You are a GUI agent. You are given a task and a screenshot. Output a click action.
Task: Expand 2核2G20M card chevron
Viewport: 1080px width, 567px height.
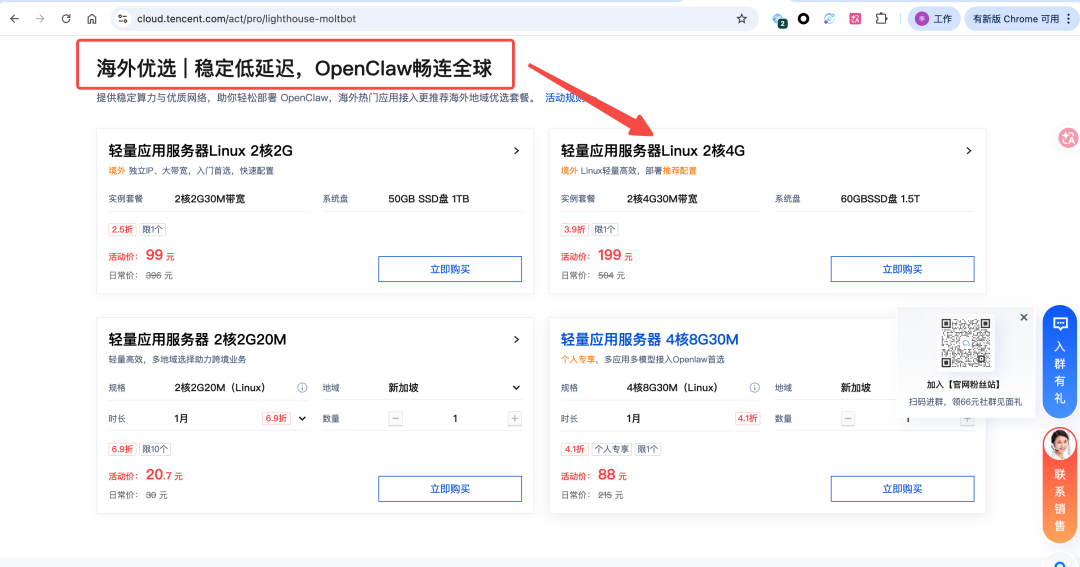(x=517, y=340)
